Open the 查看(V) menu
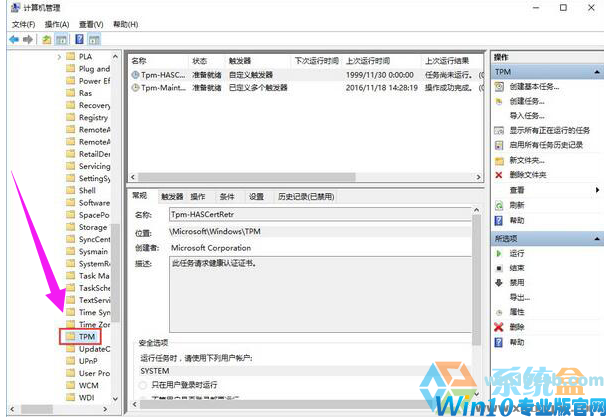 91,24
